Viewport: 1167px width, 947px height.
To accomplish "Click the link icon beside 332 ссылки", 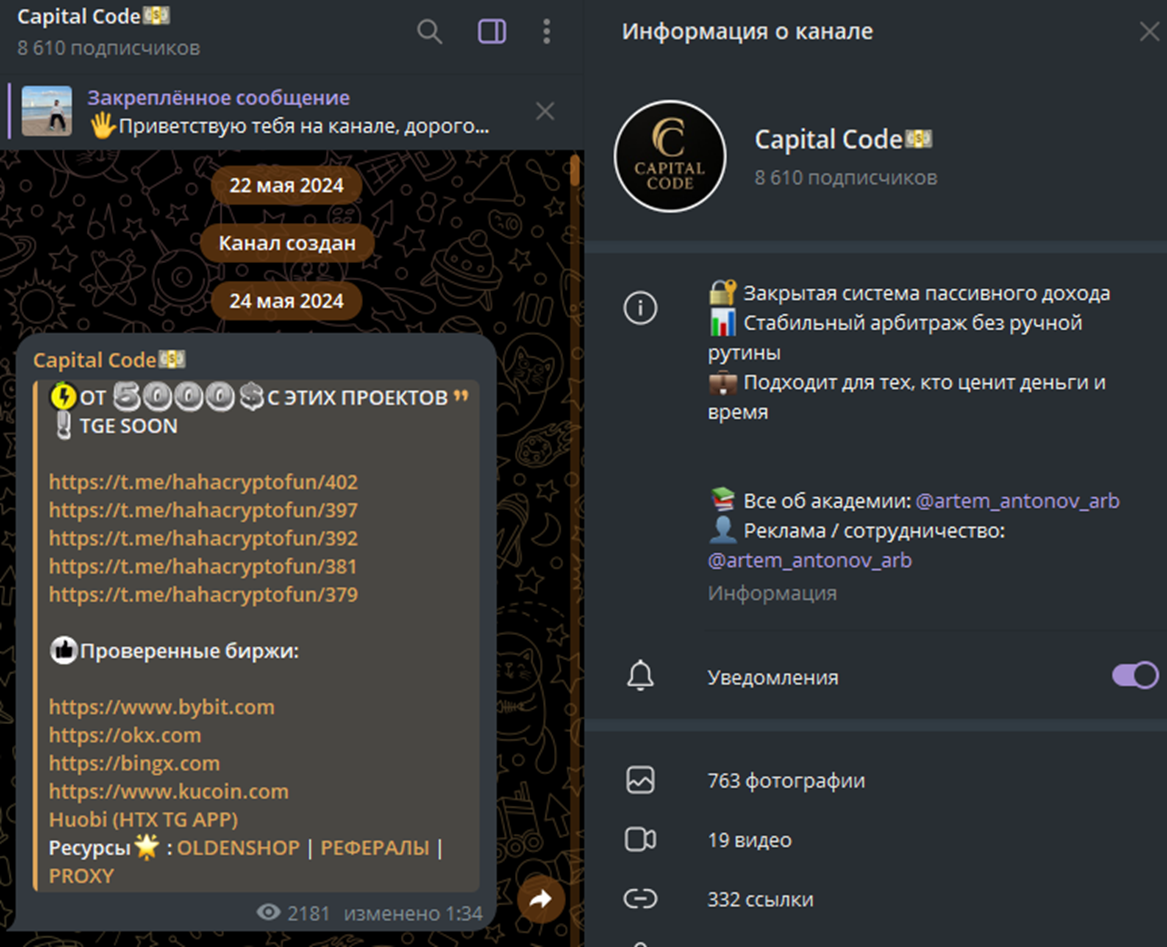I will tap(640, 898).
